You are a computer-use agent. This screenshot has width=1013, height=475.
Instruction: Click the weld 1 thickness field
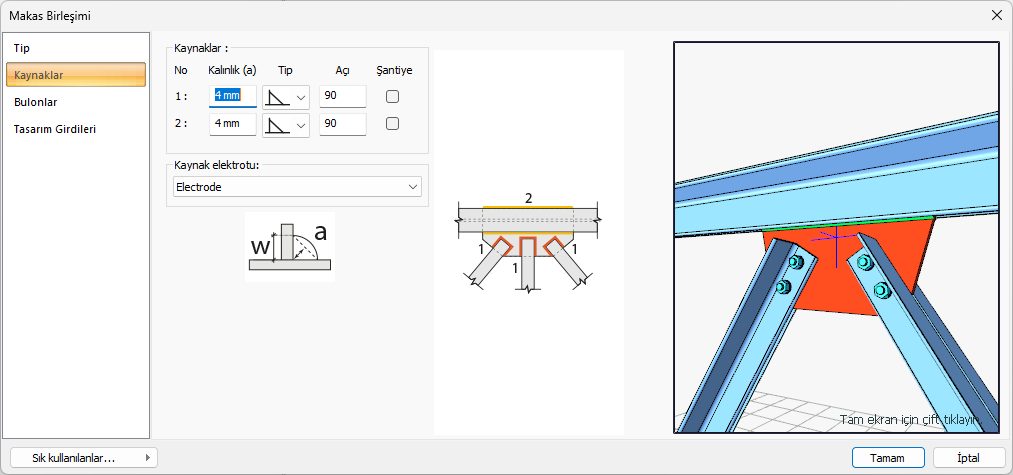pyautogui.click(x=232, y=96)
